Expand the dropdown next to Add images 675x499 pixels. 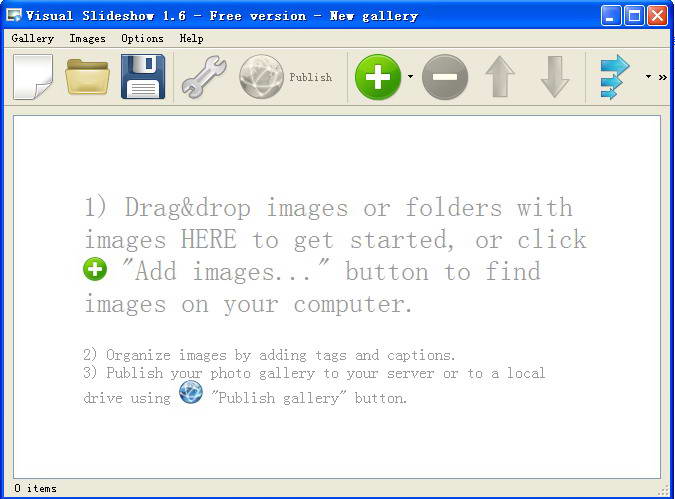pyautogui.click(x=410, y=77)
